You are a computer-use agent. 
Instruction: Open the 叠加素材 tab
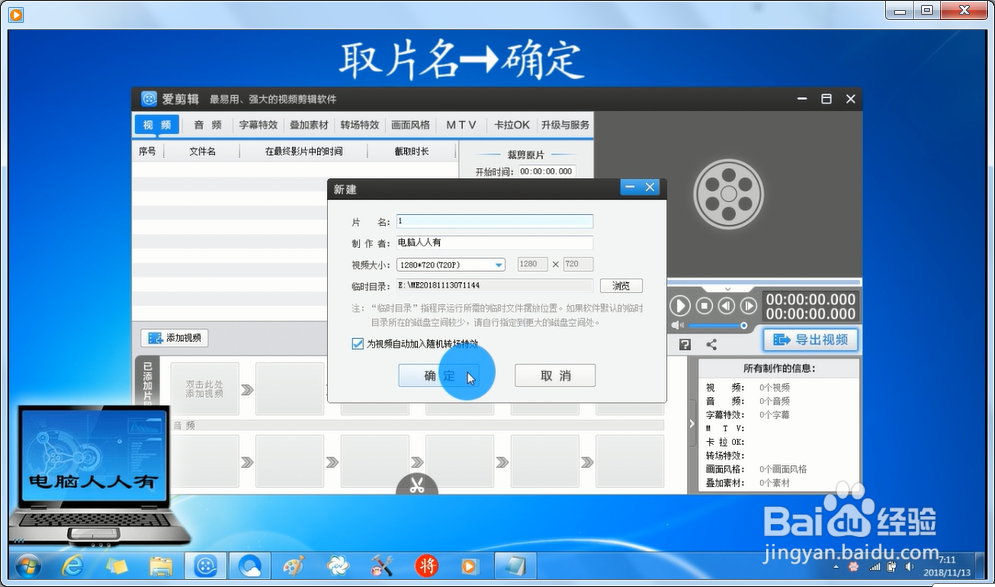pos(309,125)
